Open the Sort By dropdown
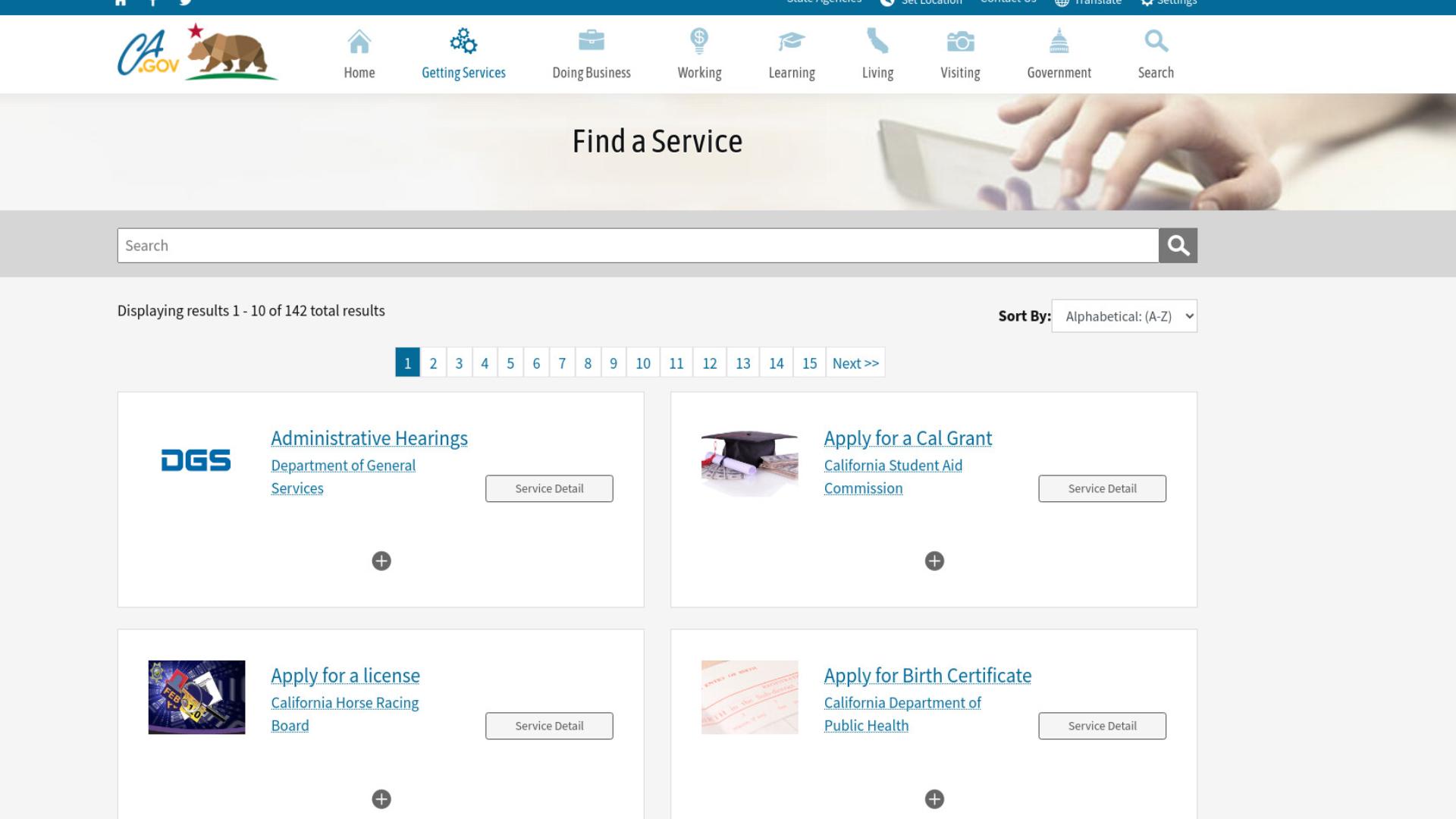 pos(1124,316)
